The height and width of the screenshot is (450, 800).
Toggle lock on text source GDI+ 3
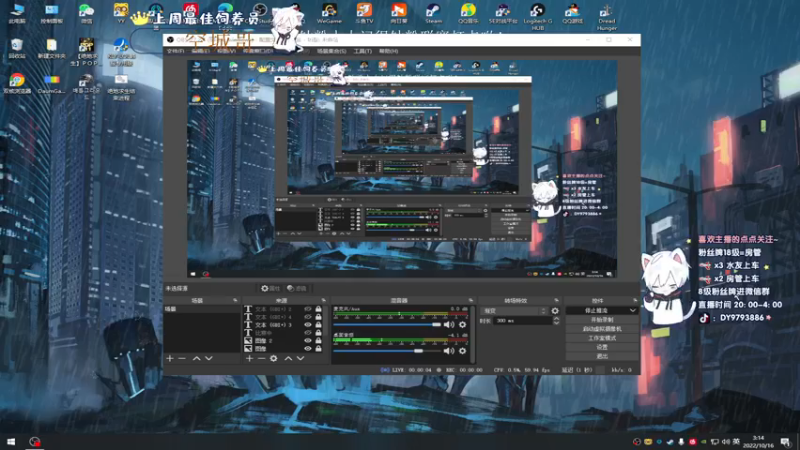pyautogui.click(x=318, y=325)
